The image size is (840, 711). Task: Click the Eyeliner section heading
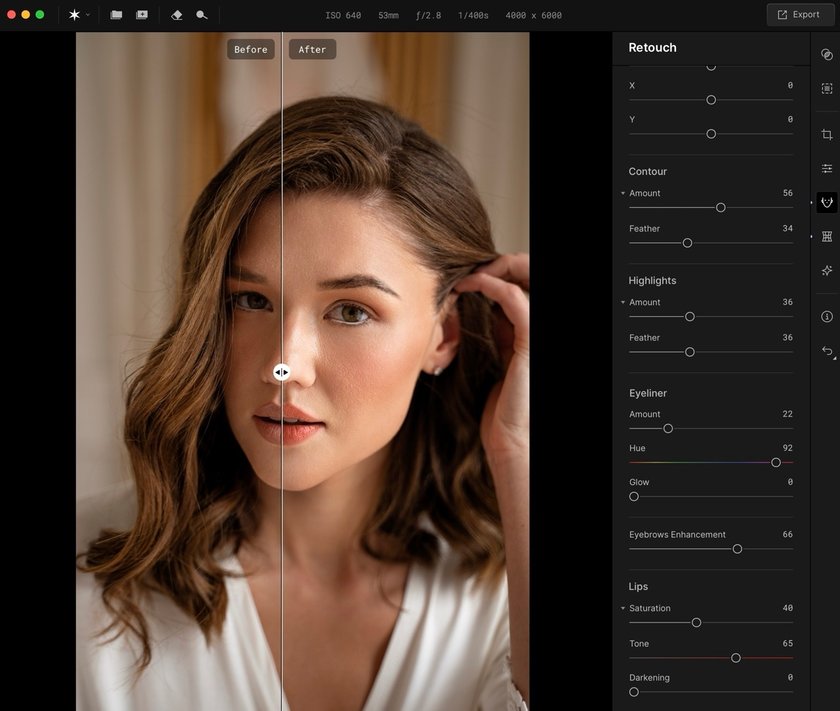click(x=648, y=393)
